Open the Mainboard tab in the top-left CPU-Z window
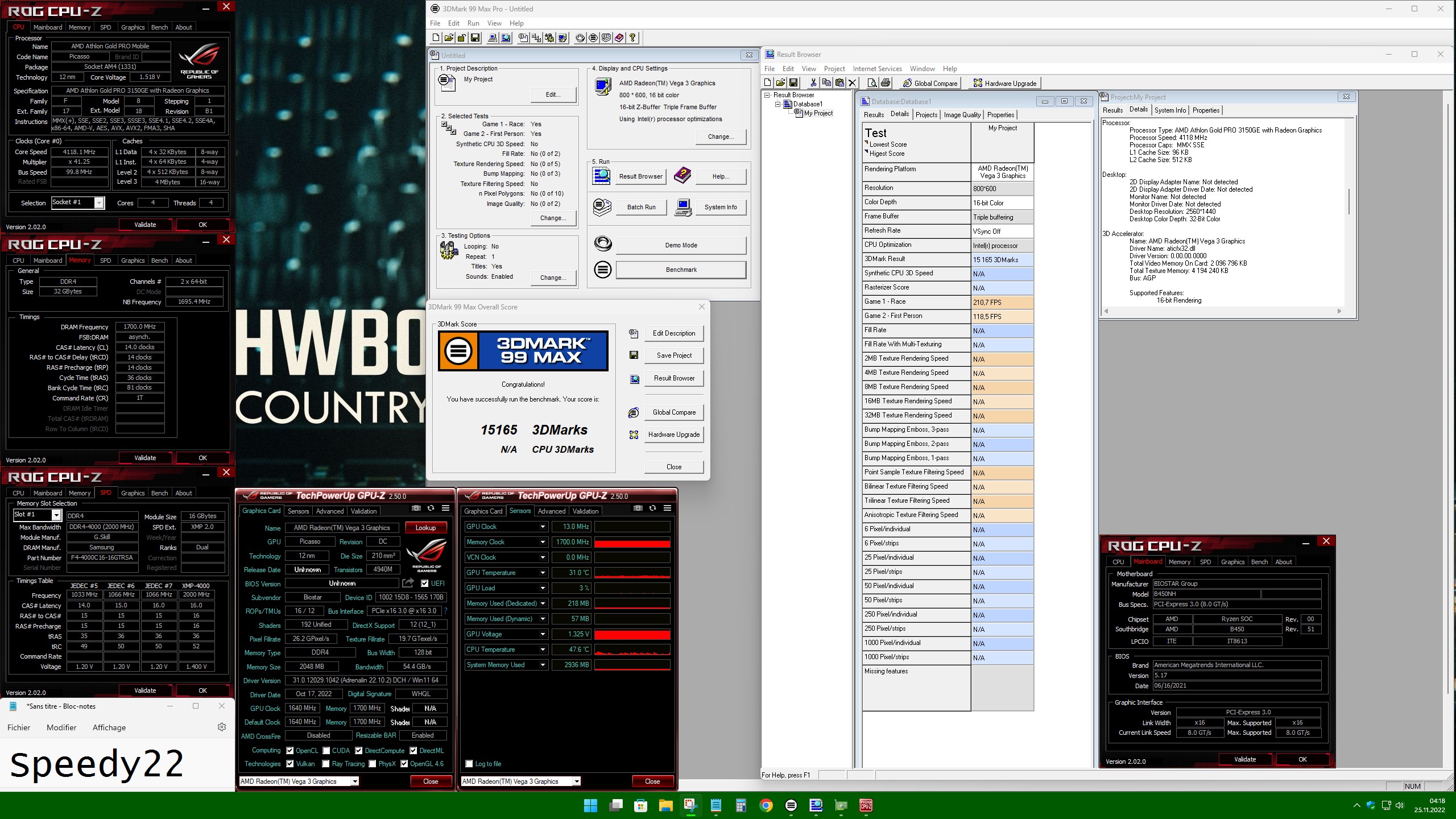The image size is (1456, 819). click(x=48, y=27)
